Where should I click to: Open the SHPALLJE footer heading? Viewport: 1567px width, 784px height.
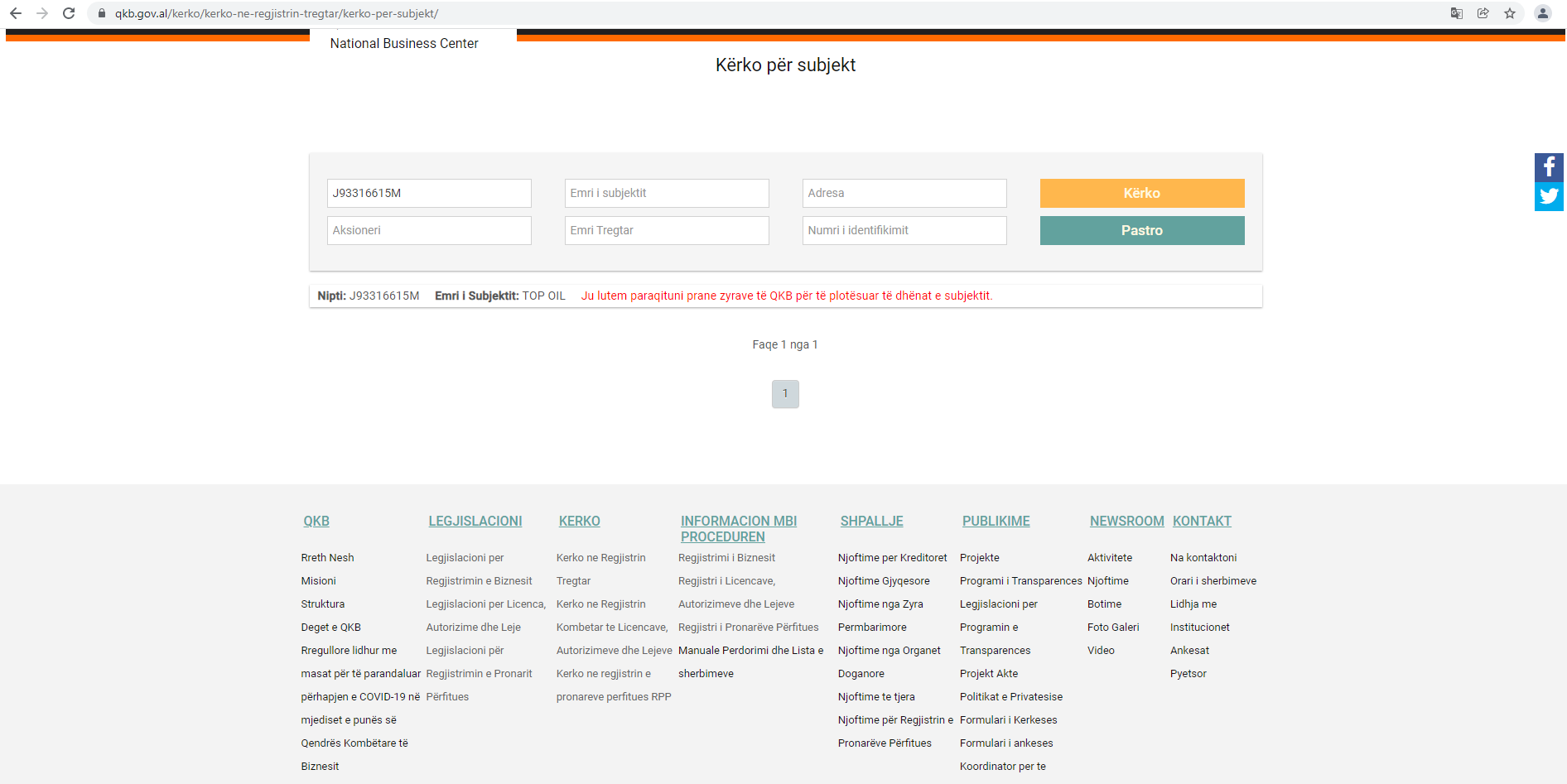pyautogui.click(x=871, y=521)
